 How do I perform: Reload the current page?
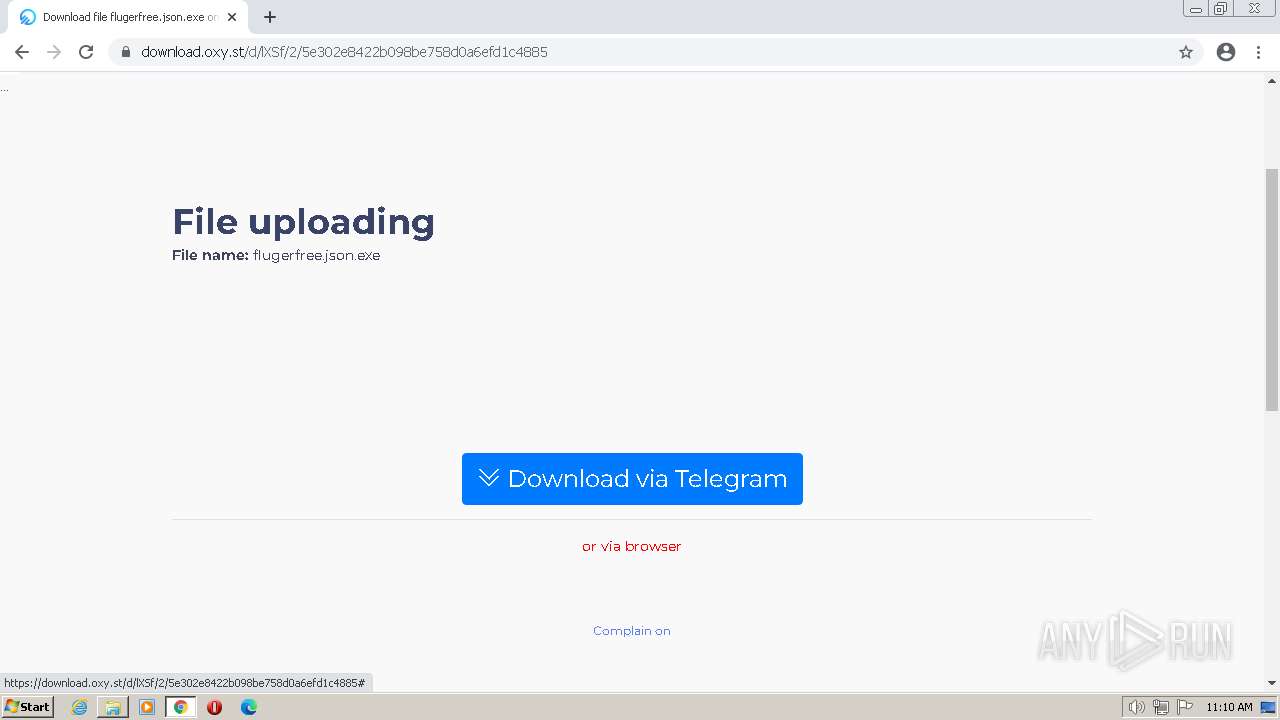(86, 52)
